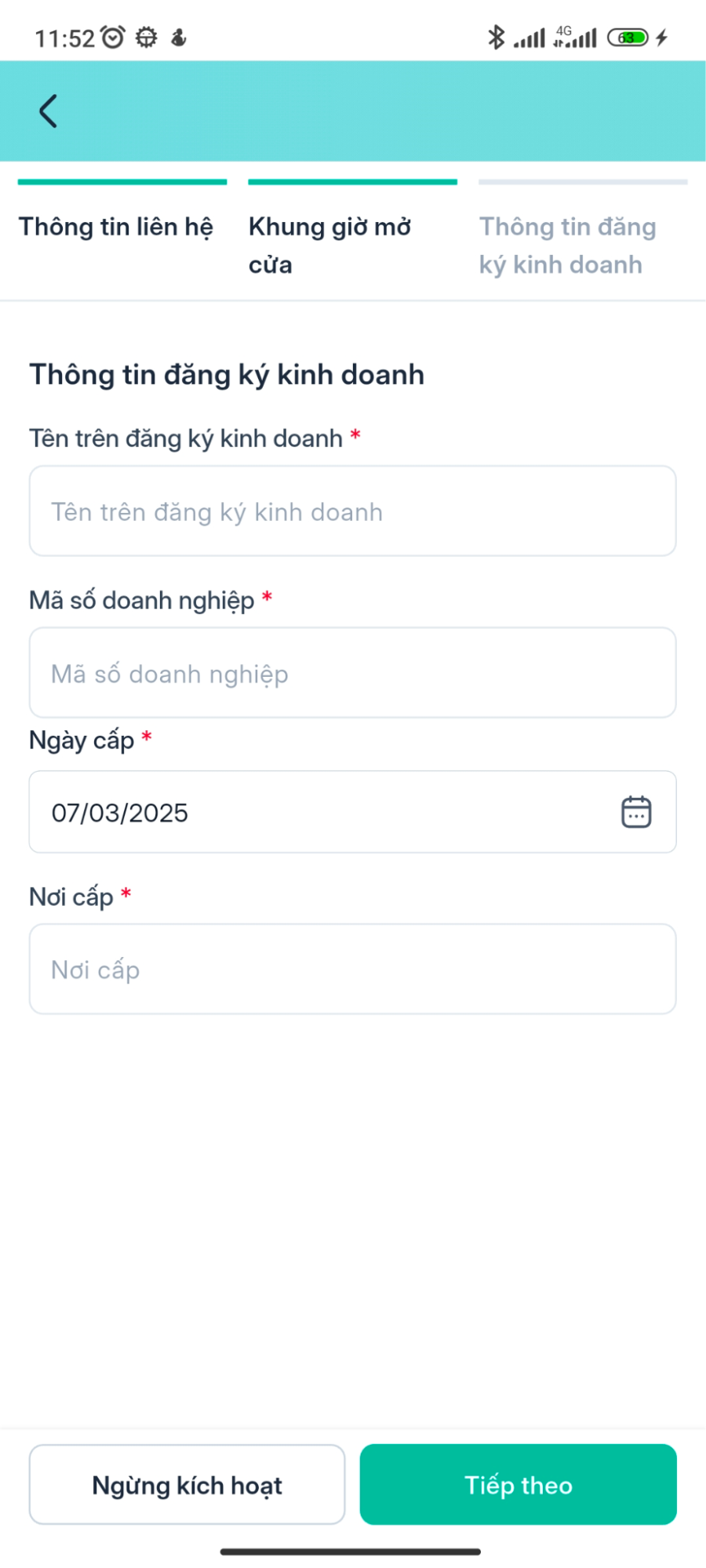Open the calendar picker icon
The height and width of the screenshot is (1568, 706).
(x=636, y=812)
